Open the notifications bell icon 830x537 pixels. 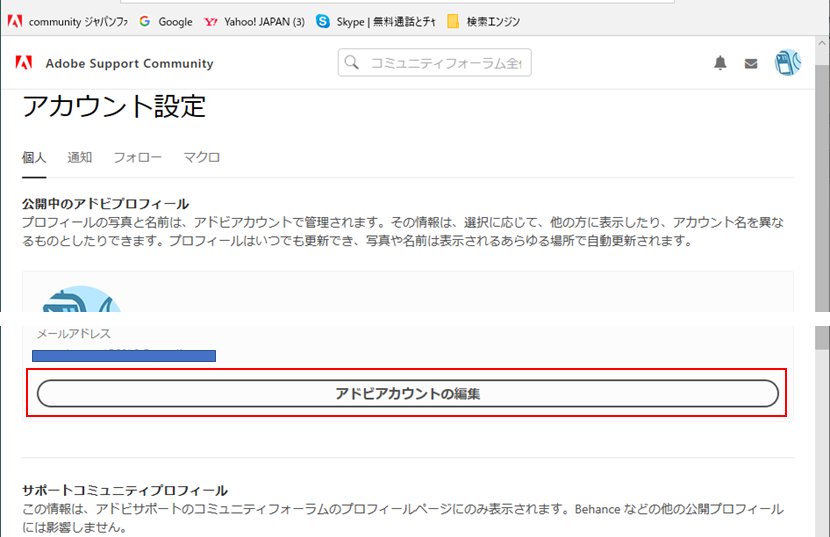pos(720,63)
